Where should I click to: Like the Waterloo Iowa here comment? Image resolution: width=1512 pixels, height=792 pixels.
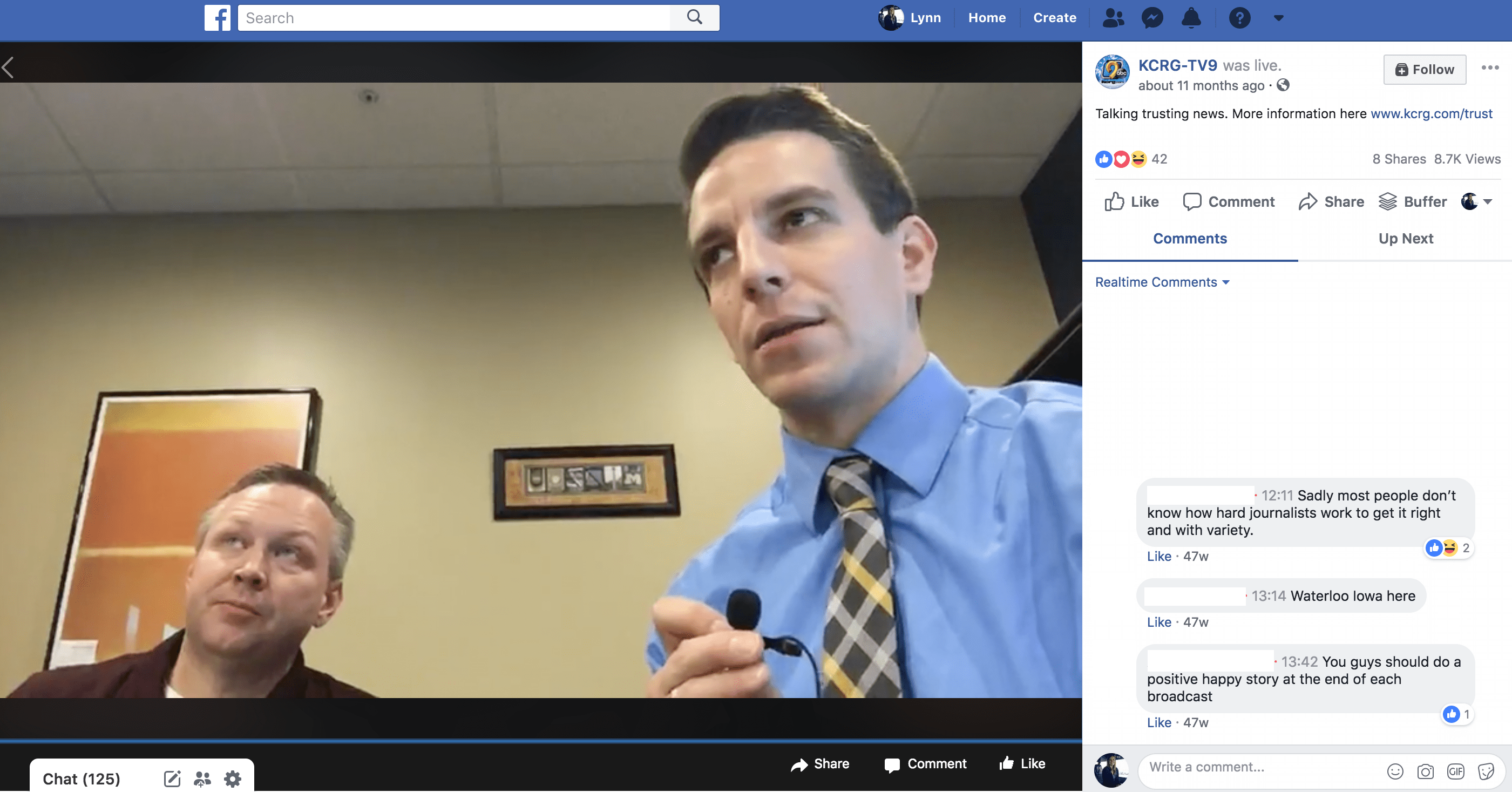[x=1158, y=622]
